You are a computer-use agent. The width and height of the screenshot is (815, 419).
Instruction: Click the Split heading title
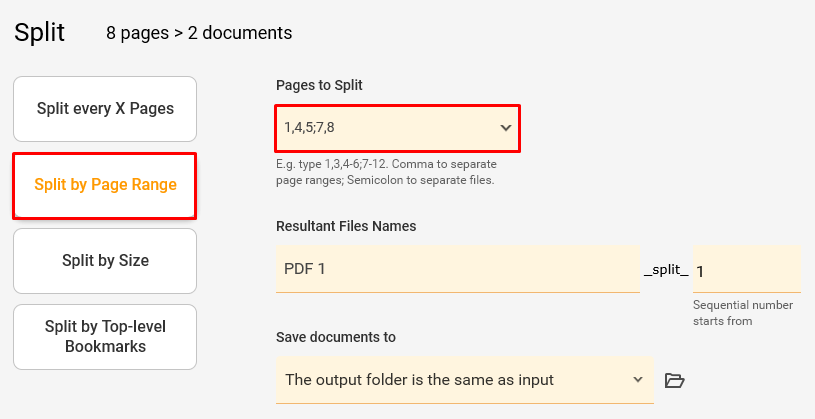point(40,33)
